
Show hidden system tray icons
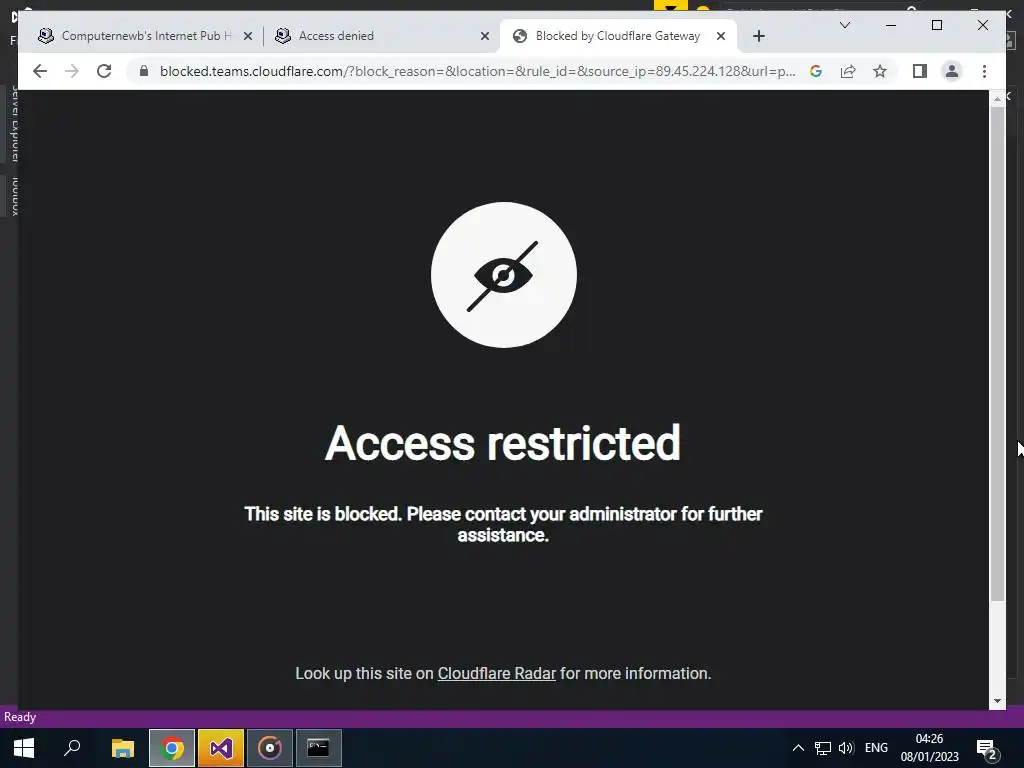pyautogui.click(x=798, y=748)
